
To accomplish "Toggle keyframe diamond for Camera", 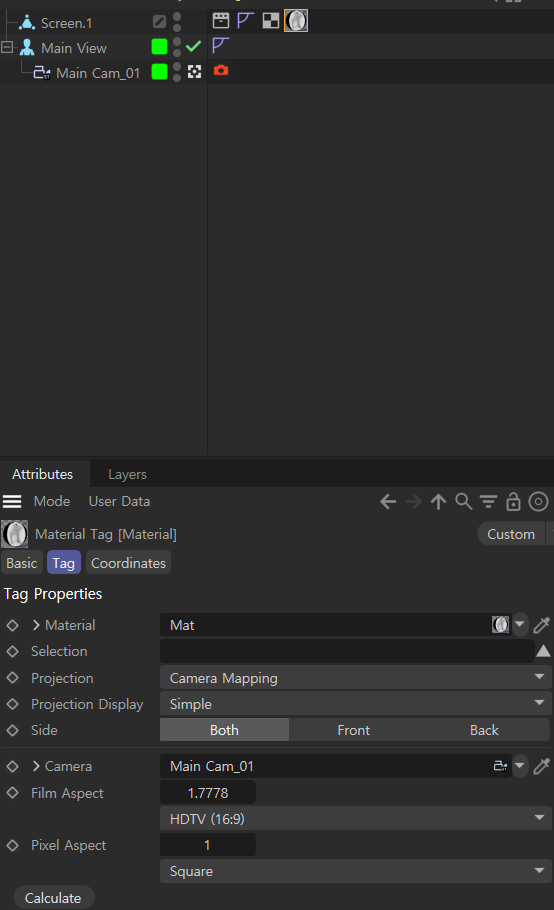I will coord(12,766).
